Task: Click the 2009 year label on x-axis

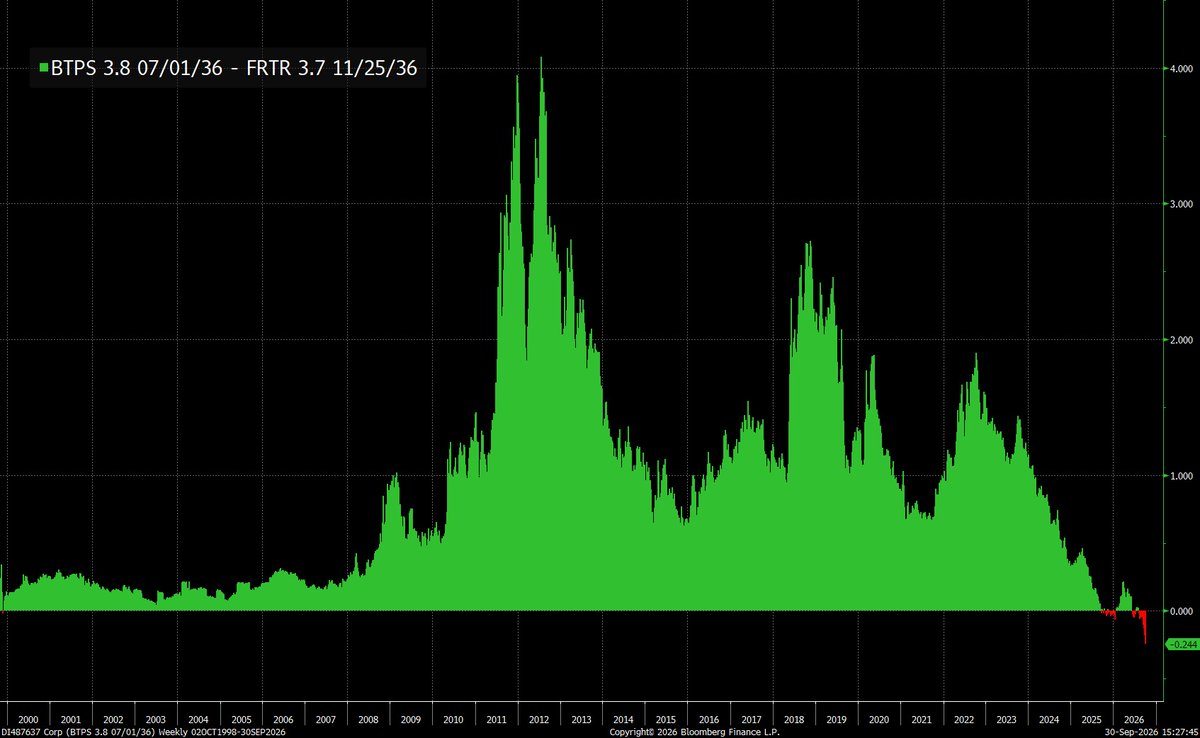Action: point(411,719)
